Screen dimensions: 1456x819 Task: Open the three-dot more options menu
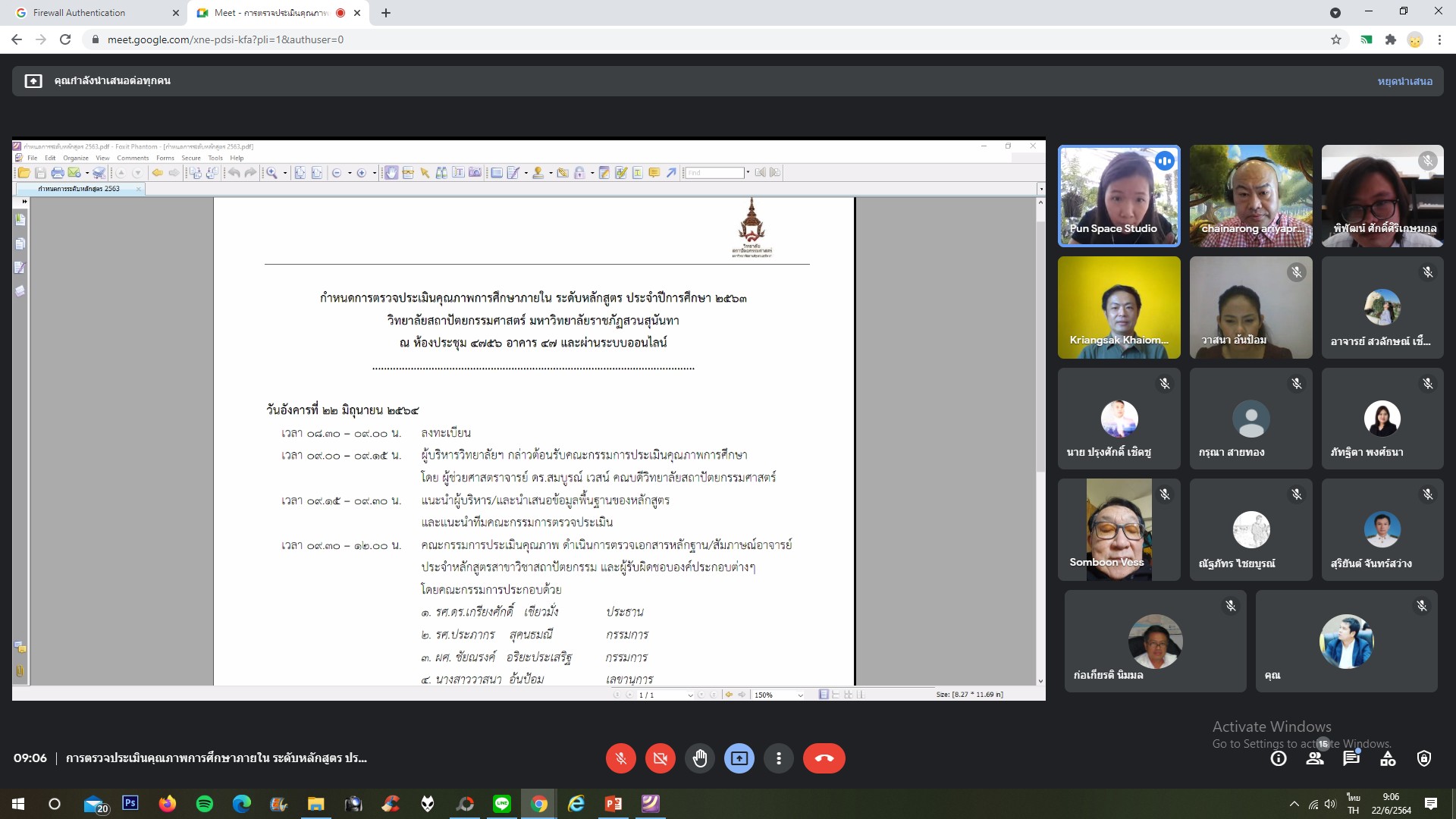click(x=779, y=758)
